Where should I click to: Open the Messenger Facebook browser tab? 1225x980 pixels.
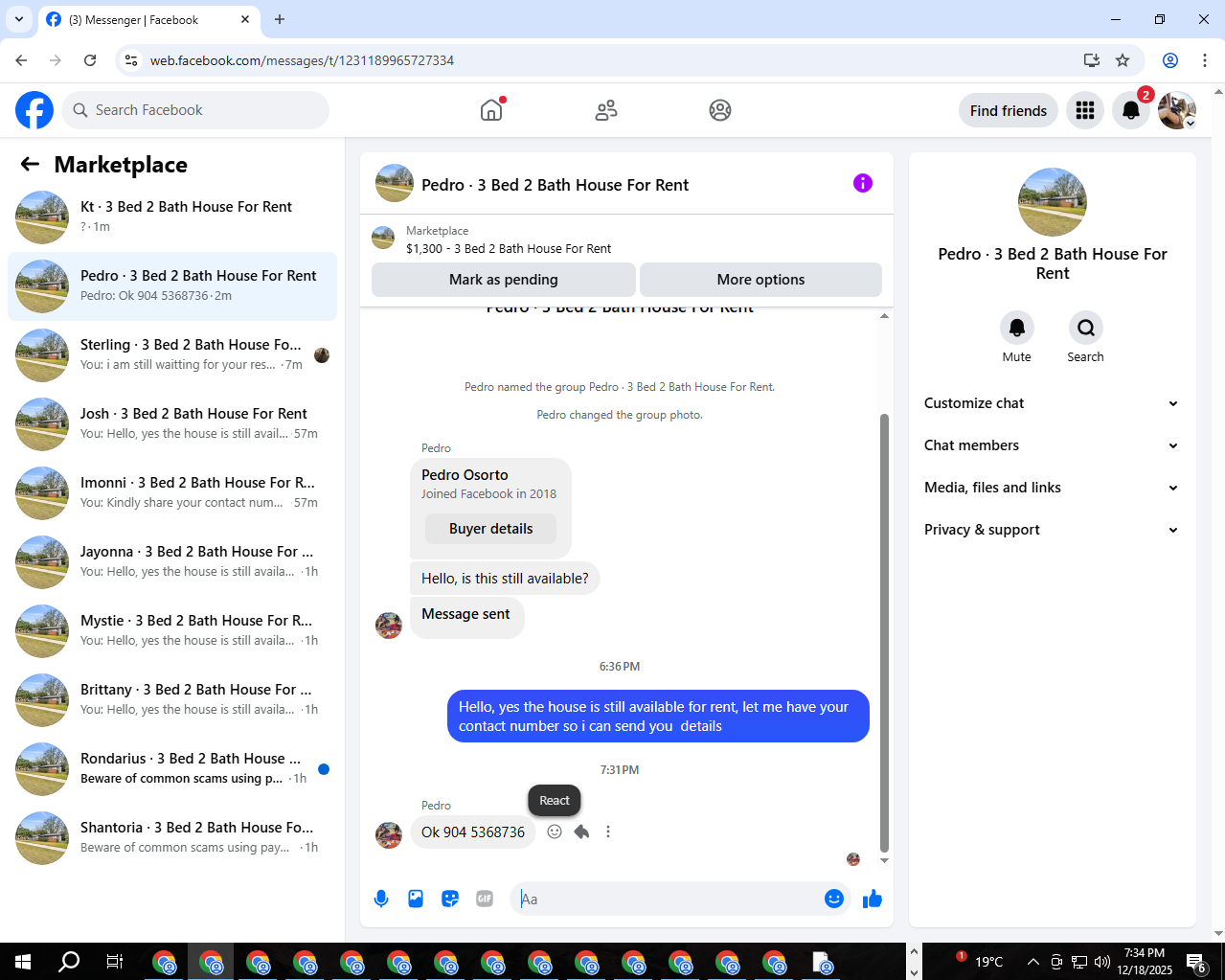pyautogui.click(x=148, y=19)
